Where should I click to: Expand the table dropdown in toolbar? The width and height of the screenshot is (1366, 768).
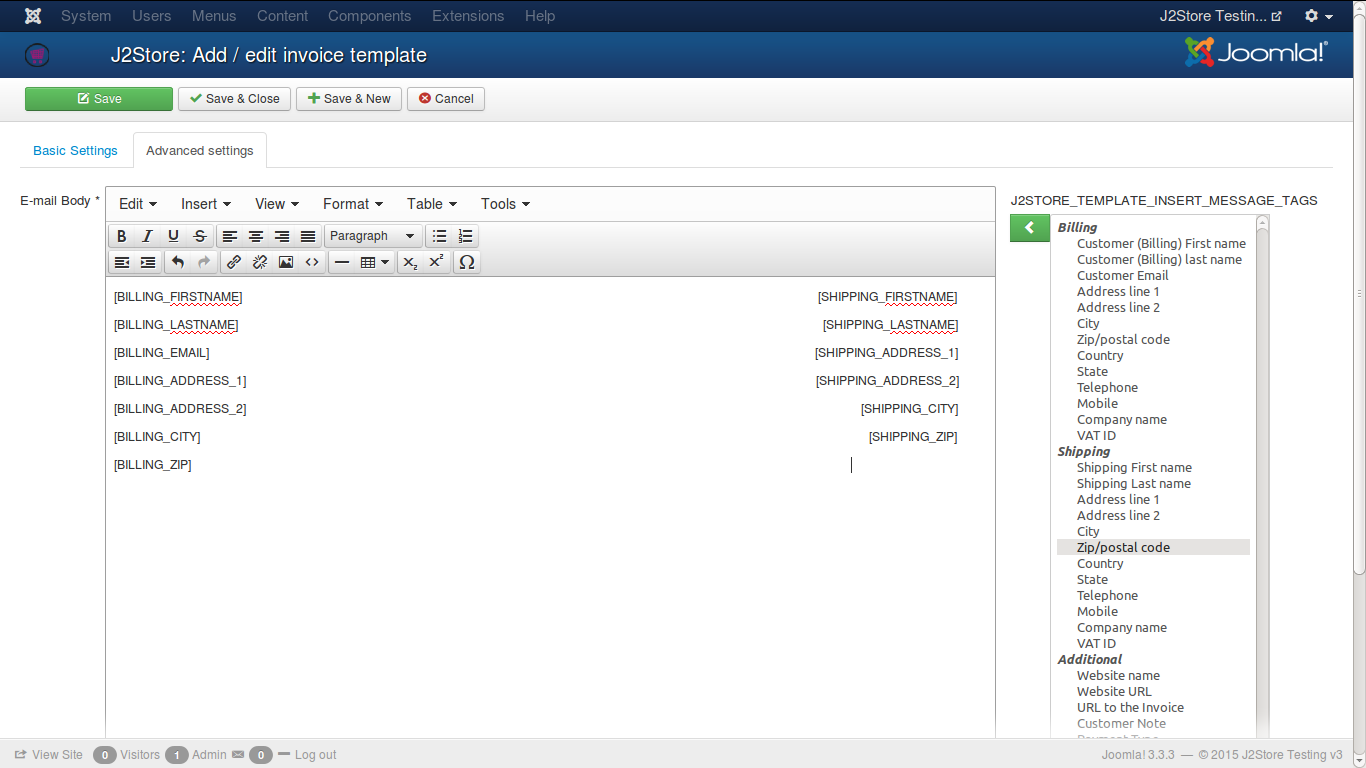click(x=375, y=262)
